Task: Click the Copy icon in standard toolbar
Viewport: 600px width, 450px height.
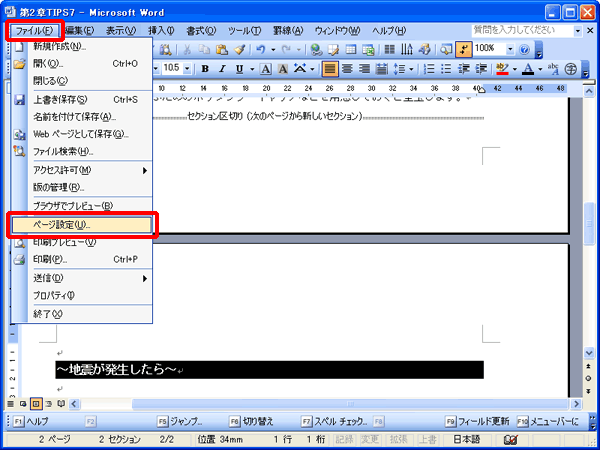Action: tap(205, 50)
